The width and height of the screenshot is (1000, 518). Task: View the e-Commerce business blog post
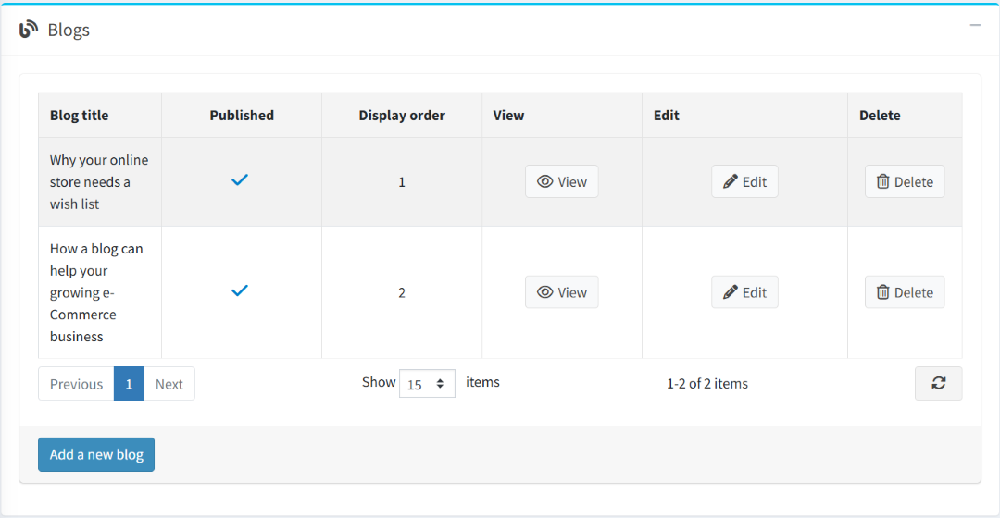pyautogui.click(x=561, y=292)
